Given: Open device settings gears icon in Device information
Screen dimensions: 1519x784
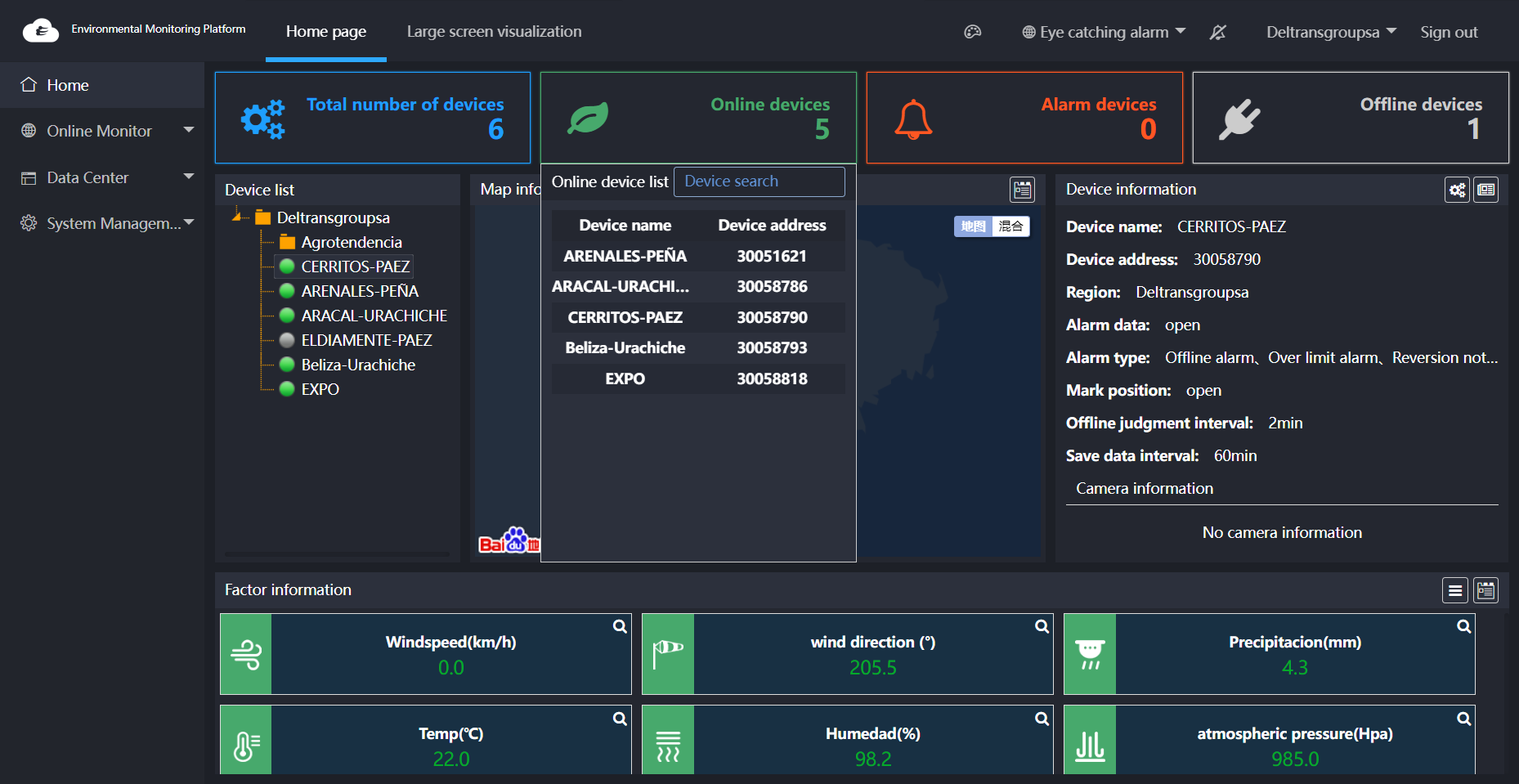Looking at the screenshot, I should pyautogui.click(x=1457, y=190).
